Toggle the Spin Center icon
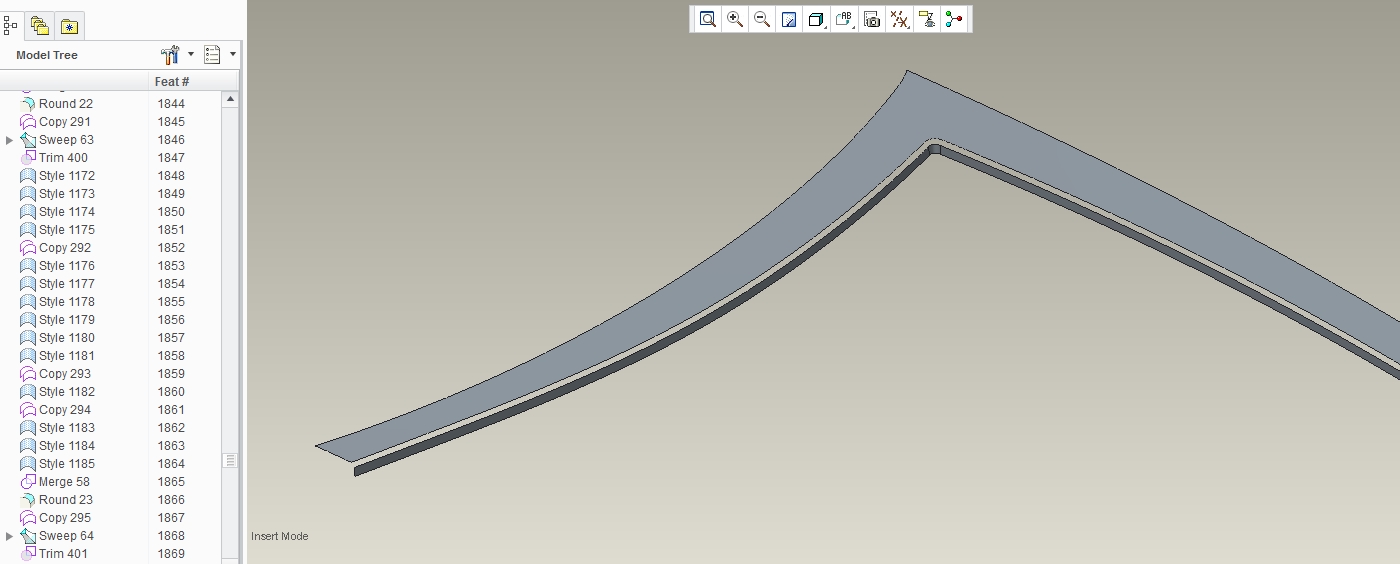Viewport: 1400px width, 564px height. (954, 19)
